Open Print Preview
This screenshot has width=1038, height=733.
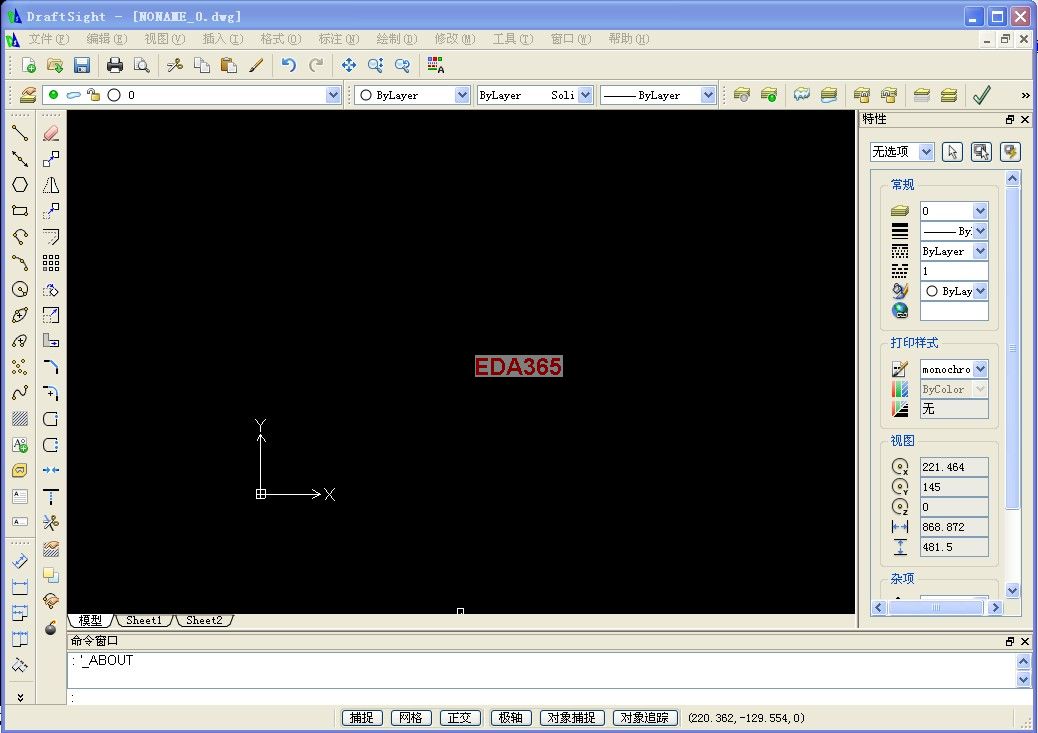tap(141, 65)
